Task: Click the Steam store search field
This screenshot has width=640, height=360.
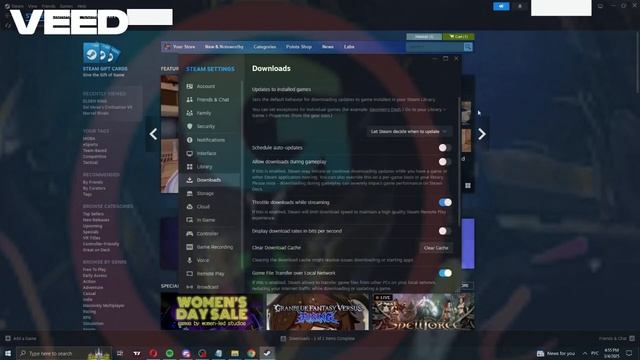Action: (x=435, y=47)
